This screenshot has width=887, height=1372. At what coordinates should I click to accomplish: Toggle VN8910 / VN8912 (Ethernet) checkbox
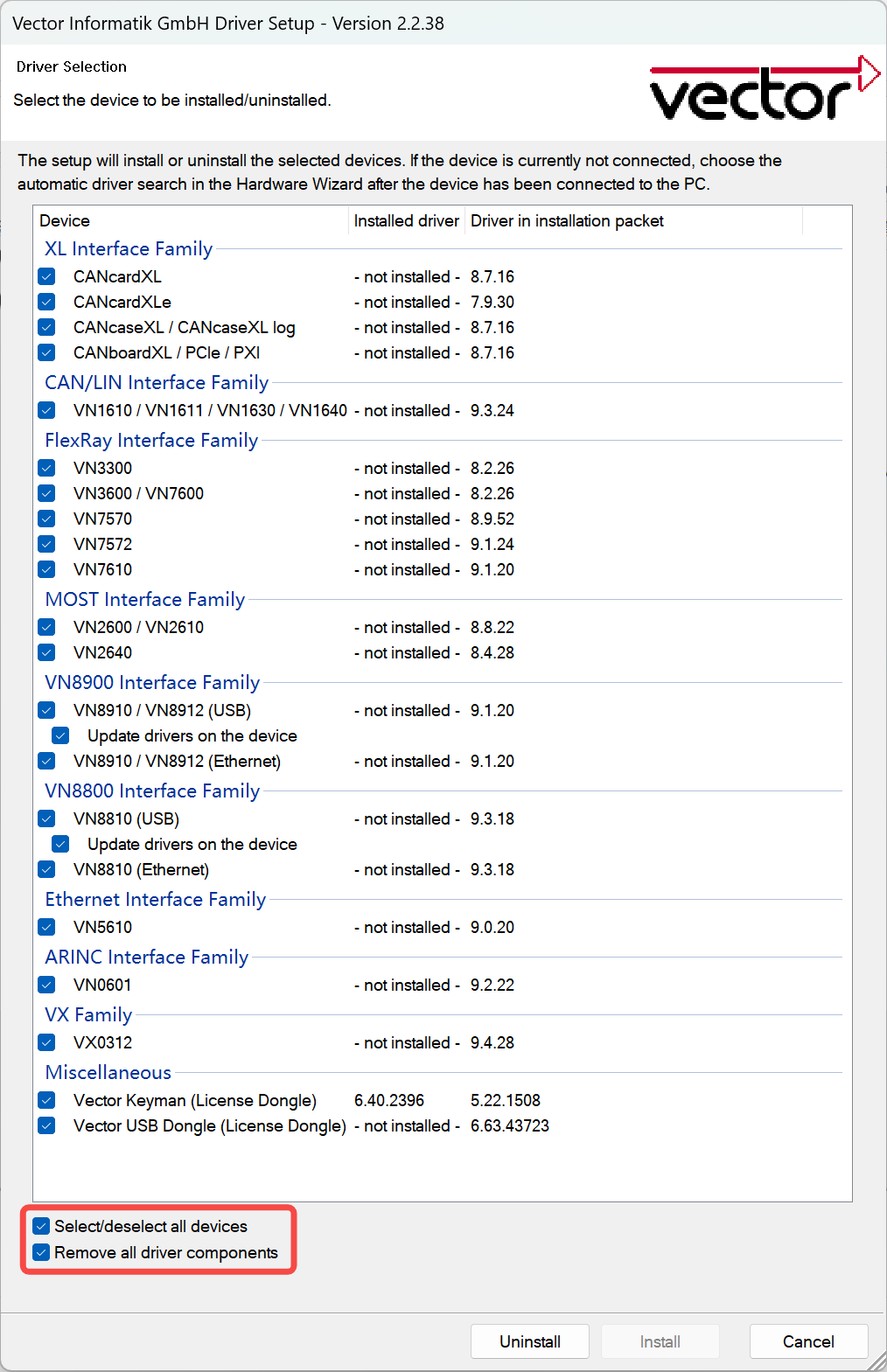click(47, 761)
